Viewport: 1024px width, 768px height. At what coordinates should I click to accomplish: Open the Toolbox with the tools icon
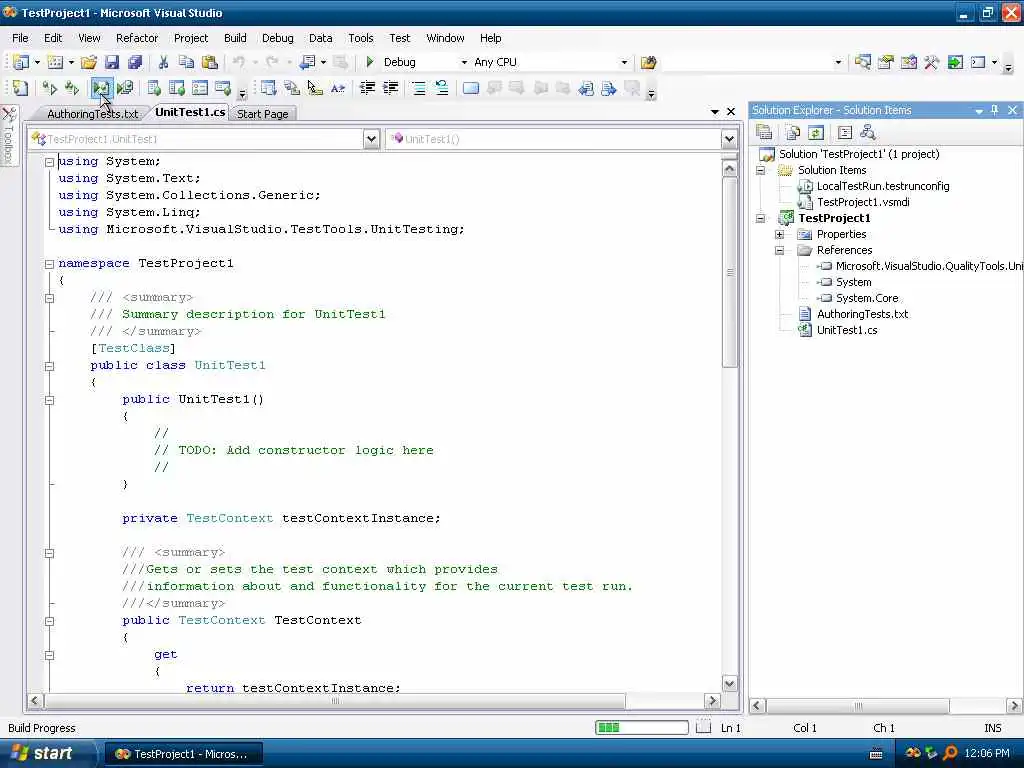click(931, 62)
